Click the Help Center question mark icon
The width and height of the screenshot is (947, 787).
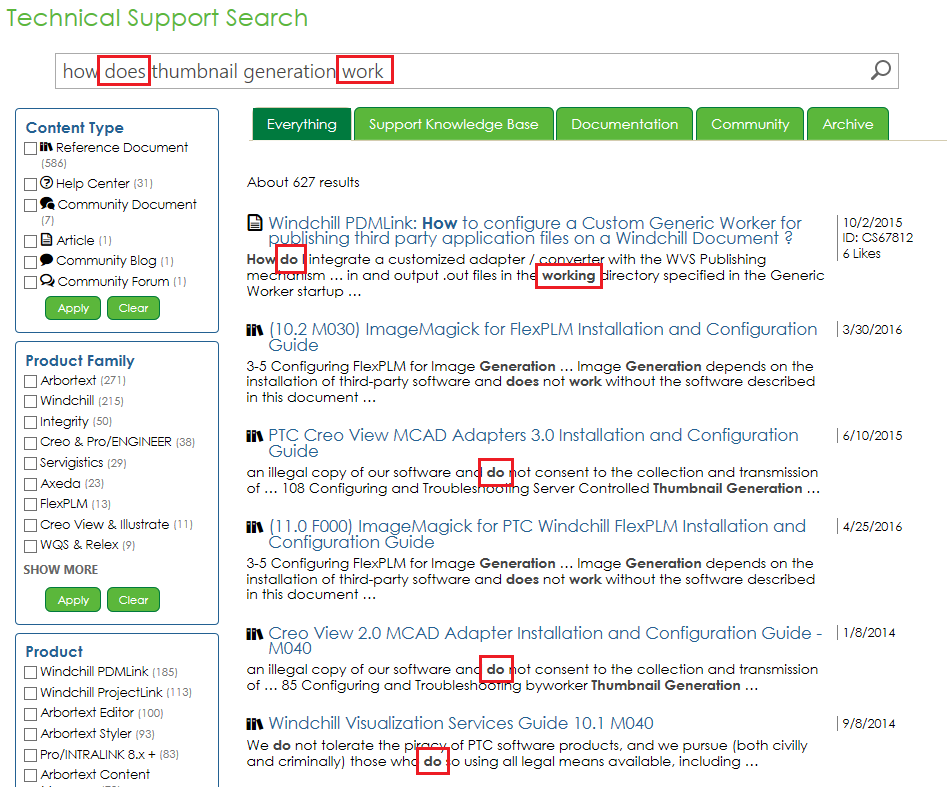point(47,182)
